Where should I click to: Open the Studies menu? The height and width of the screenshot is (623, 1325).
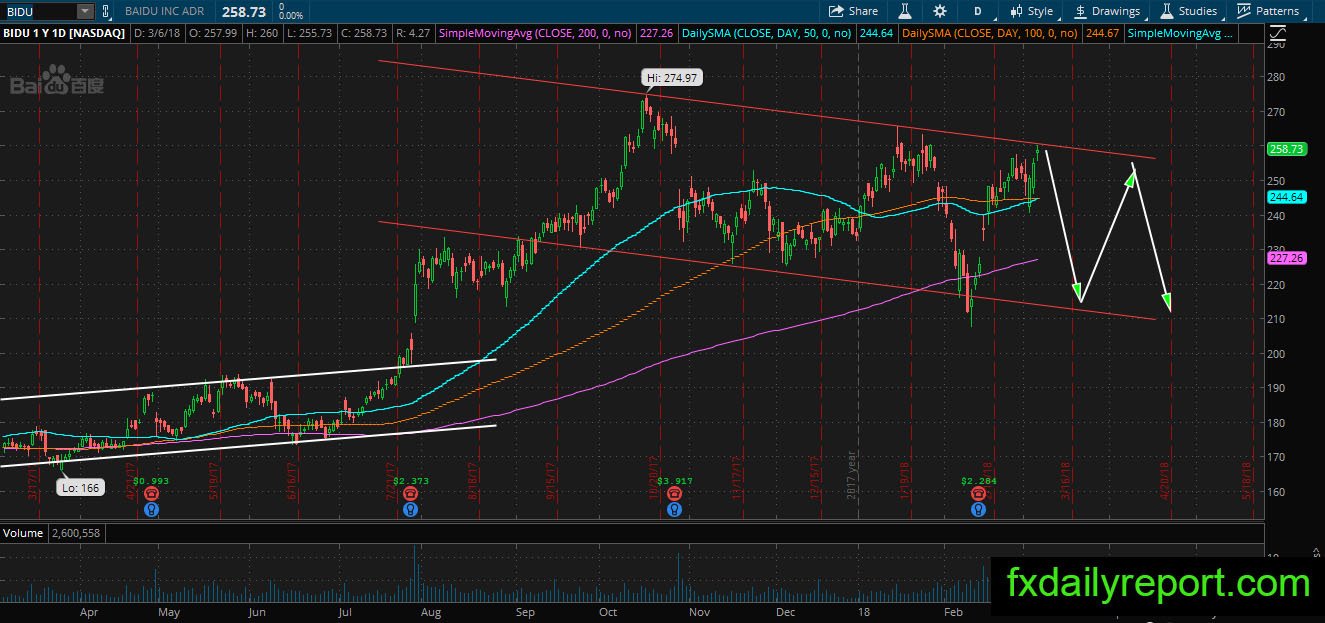tap(1189, 11)
